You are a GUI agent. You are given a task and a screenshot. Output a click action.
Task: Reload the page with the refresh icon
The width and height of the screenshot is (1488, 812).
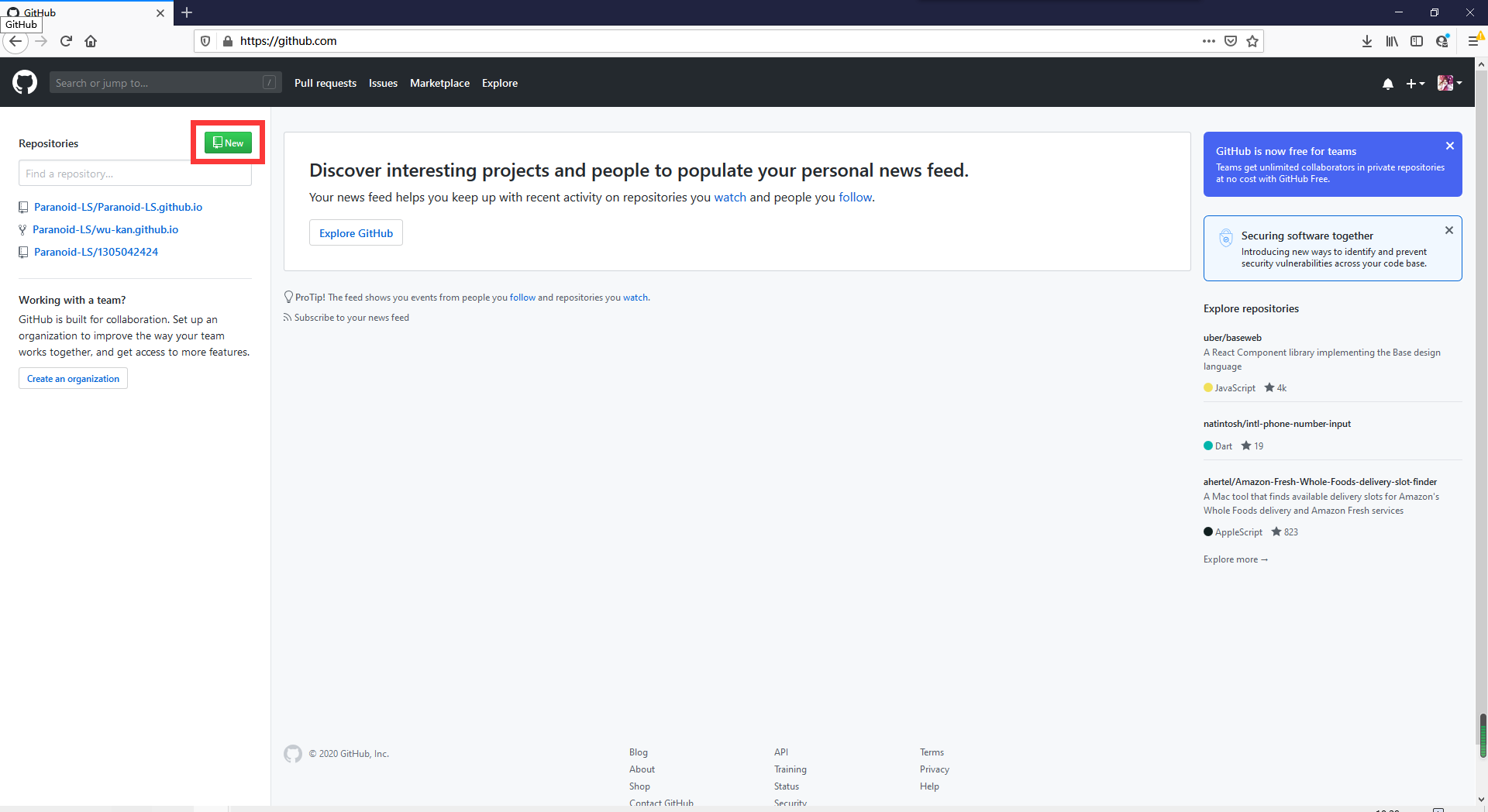click(66, 41)
